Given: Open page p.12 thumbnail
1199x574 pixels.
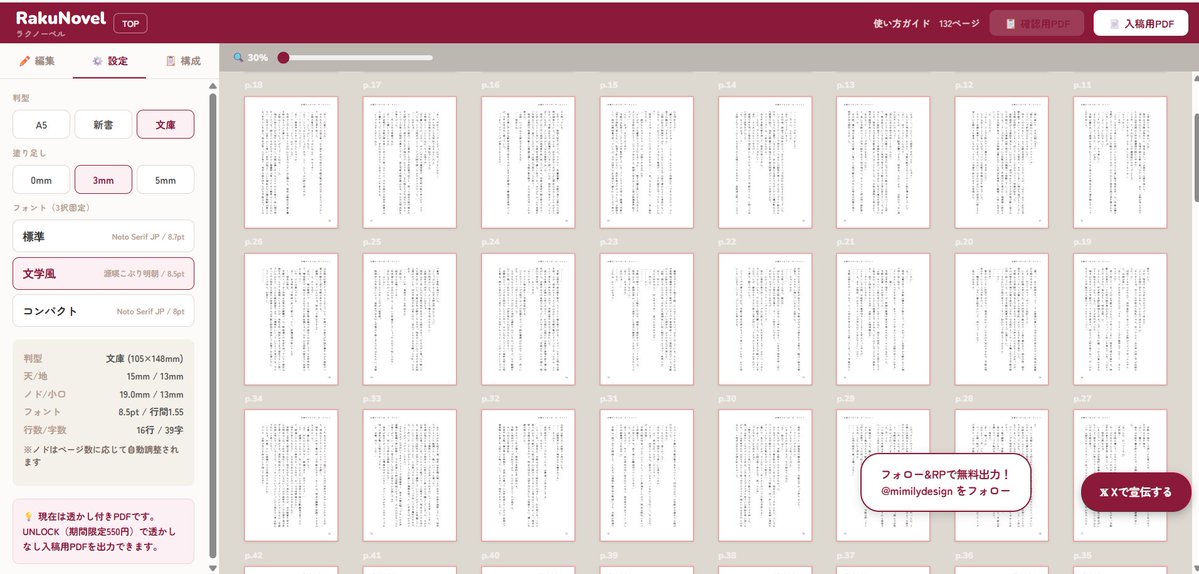Looking at the screenshot, I should click(x=1002, y=162).
